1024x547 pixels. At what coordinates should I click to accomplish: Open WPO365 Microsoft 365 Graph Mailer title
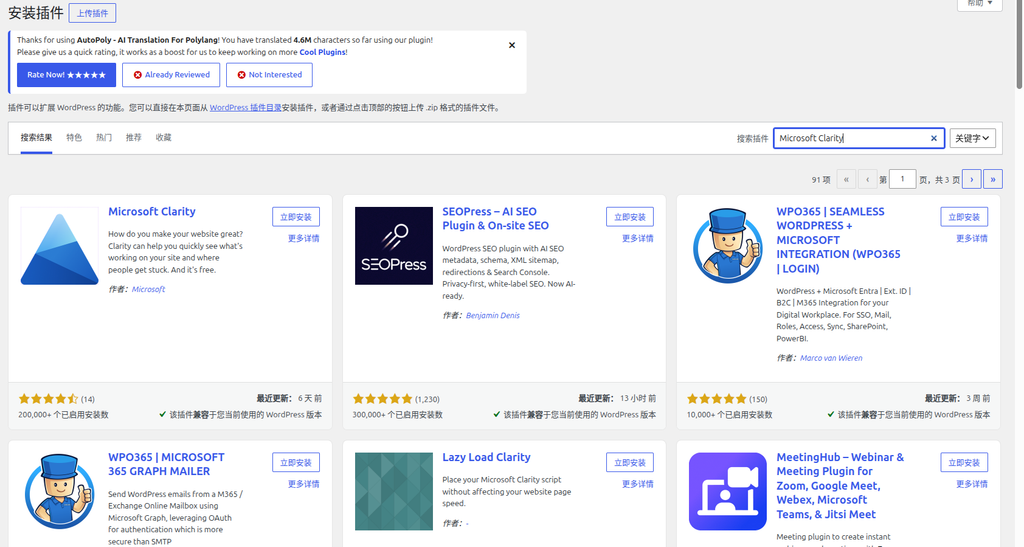(x=166, y=464)
